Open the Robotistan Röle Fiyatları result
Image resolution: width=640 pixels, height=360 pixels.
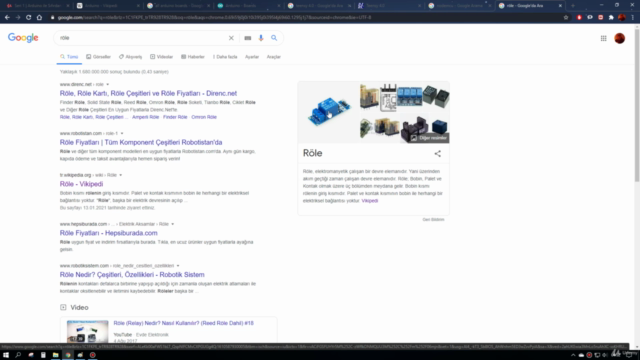[141, 142]
